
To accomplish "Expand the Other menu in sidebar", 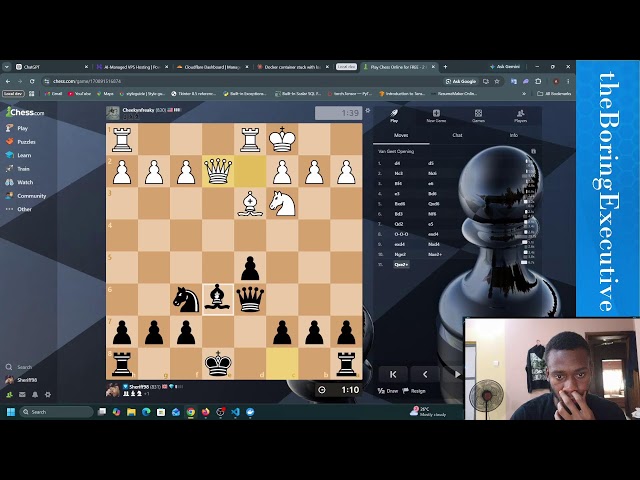I will [x=19, y=209].
